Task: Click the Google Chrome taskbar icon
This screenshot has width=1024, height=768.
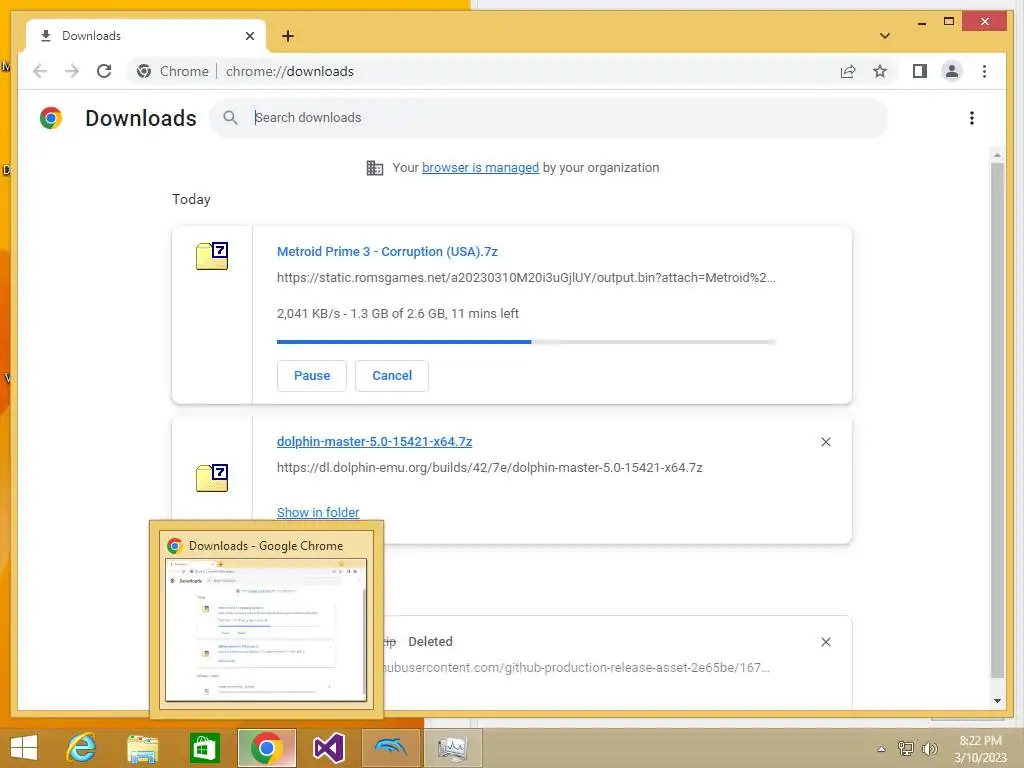Action: coord(266,748)
